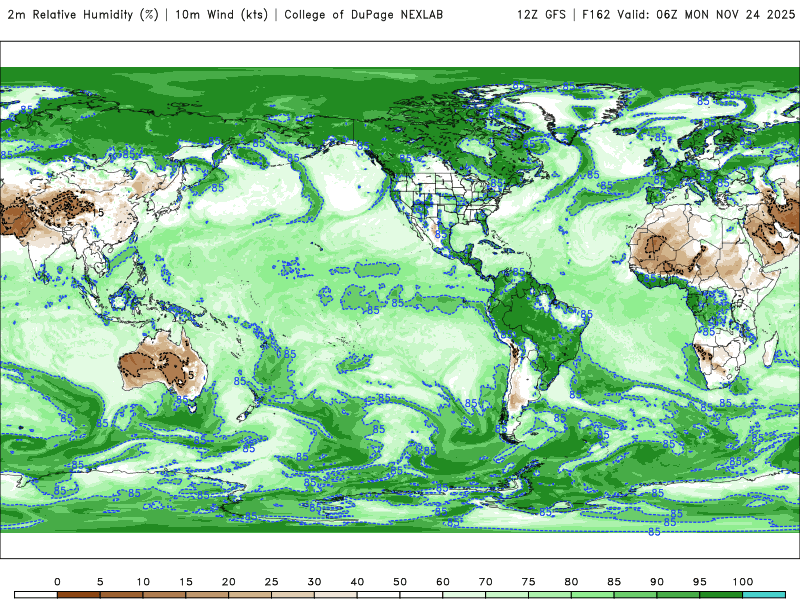
Task: Click the legend tick label '100'
Action: coord(743,582)
